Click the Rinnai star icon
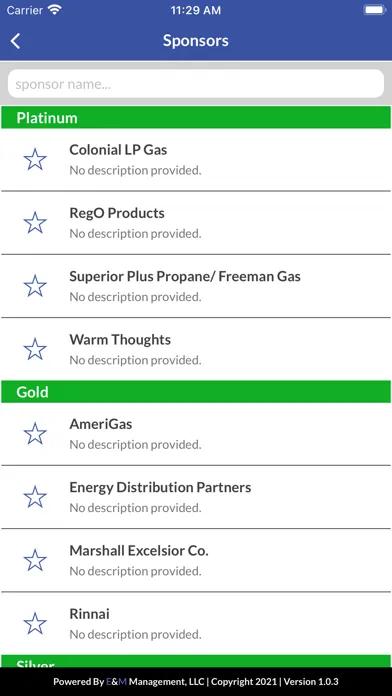 pyautogui.click(x=35, y=624)
